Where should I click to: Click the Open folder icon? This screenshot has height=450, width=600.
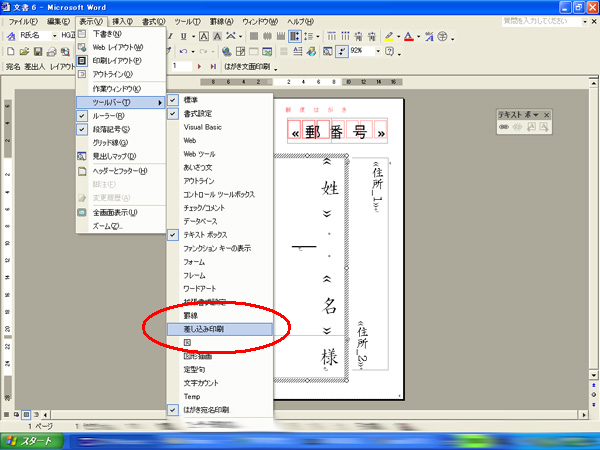pyautogui.click(x=24, y=51)
